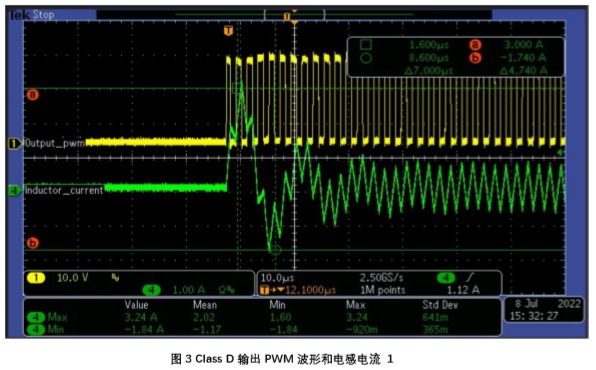Click channel 4 Inductor_current ground indicator
This screenshot has width=596, height=370.
click(x=14, y=190)
